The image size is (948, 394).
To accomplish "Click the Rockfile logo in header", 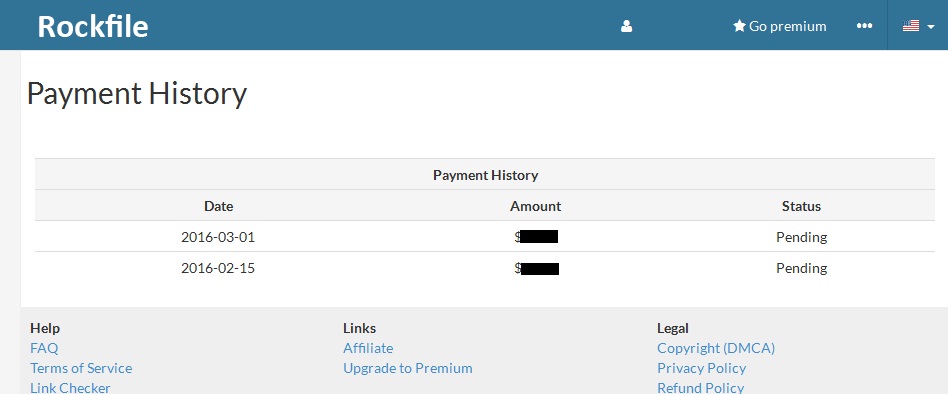I will [93, 27].
